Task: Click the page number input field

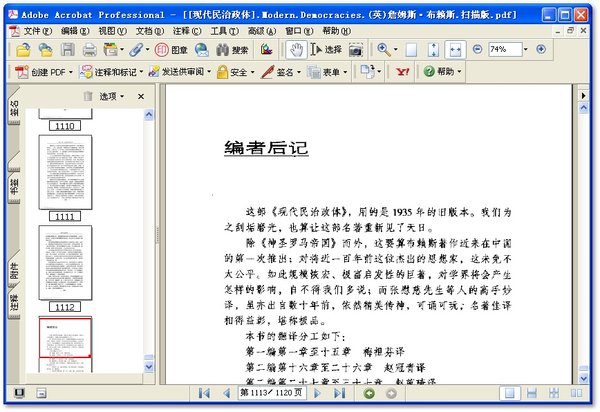Action: click(272, 392)
